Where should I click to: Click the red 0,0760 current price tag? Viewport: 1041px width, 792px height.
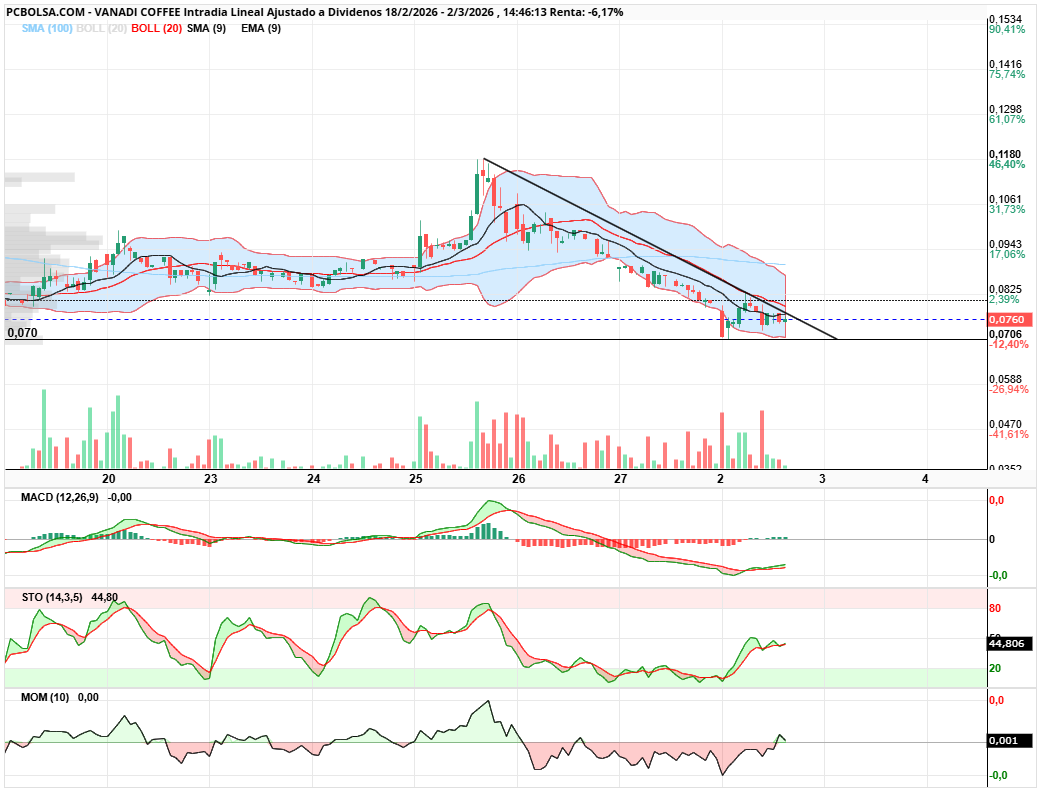point(1004,320)
